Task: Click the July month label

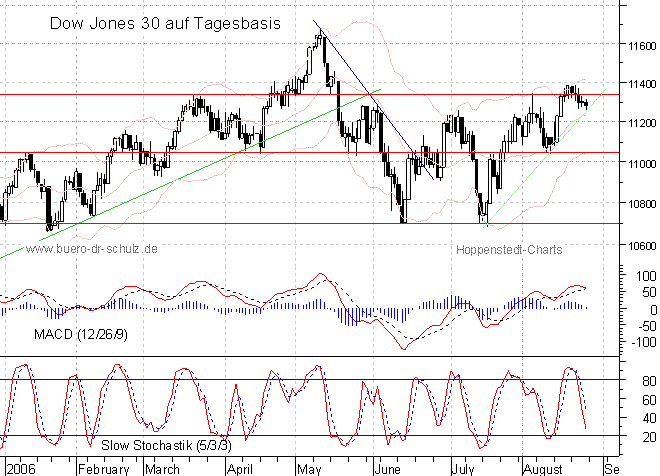Action: (463, 469)
